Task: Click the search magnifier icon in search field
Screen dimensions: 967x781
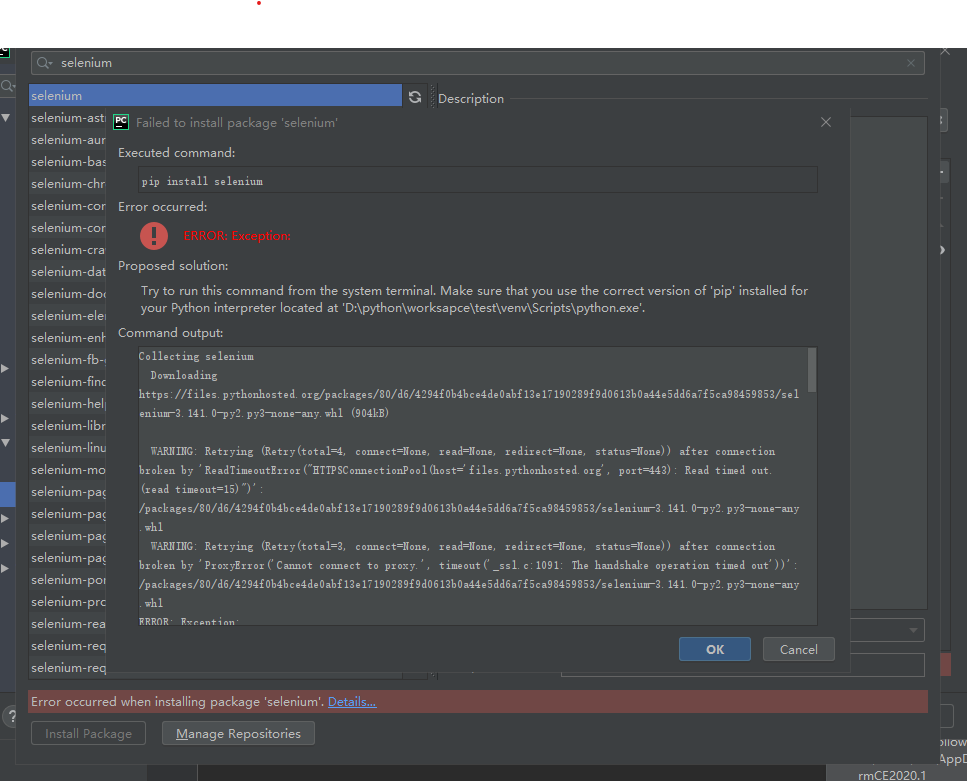Action: (44, 63)
